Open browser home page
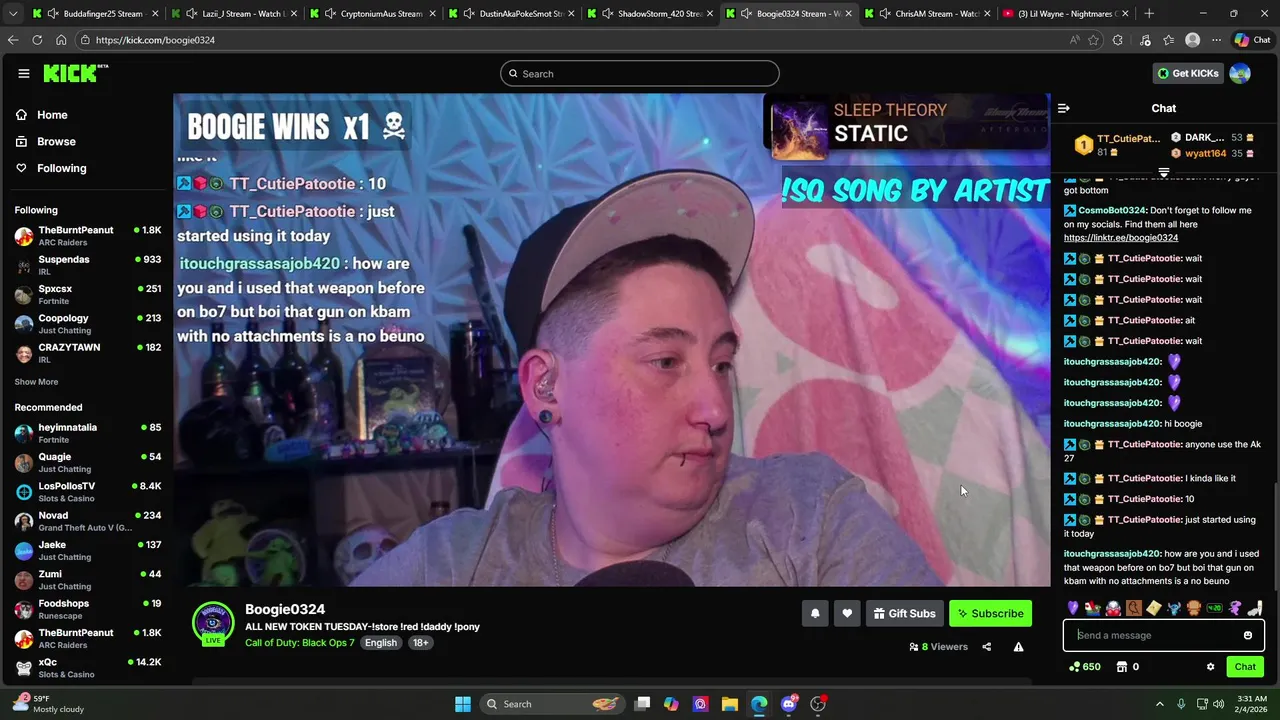This screenshot has height=720, width=1280. [x=61, y=40]
